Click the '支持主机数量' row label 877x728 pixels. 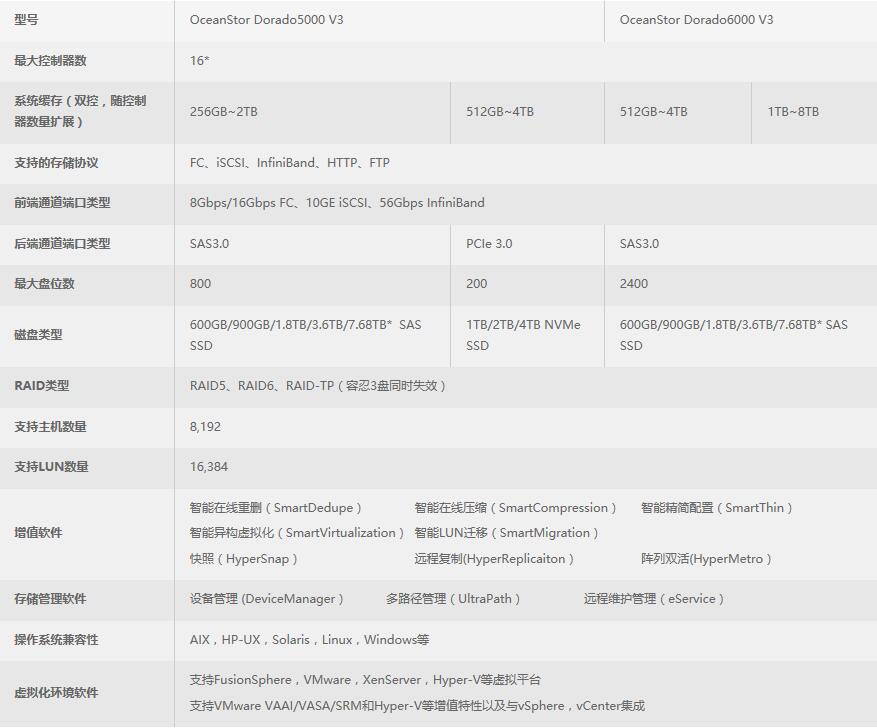pos(50,427)
